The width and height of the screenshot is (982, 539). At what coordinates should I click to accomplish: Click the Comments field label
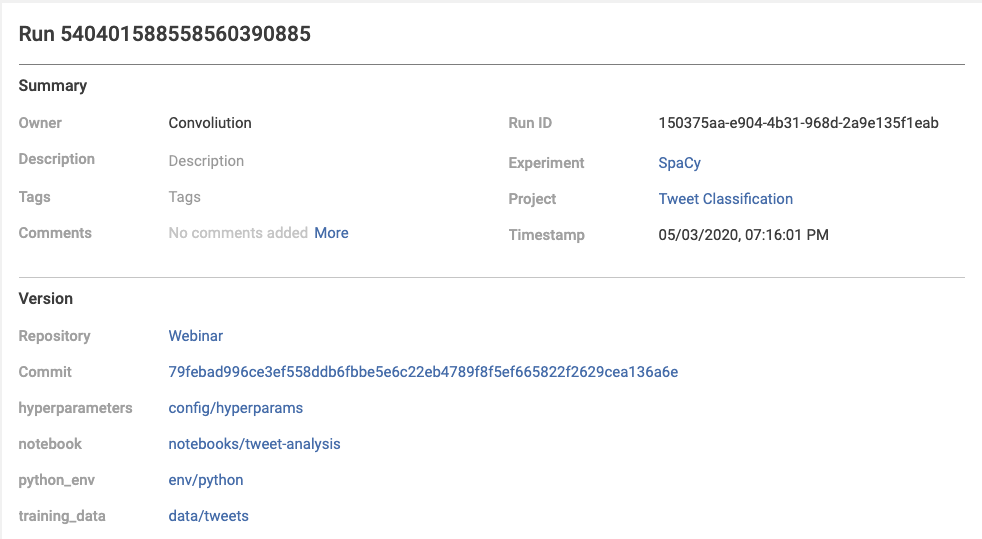[55, 233]
